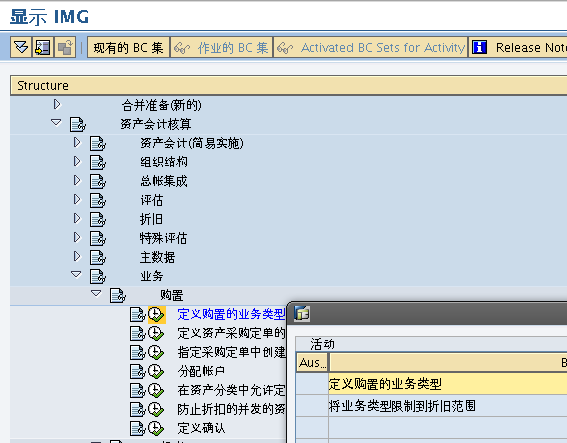Open the 定义购置的业务类型 link in tree

(x=231, y=314)
